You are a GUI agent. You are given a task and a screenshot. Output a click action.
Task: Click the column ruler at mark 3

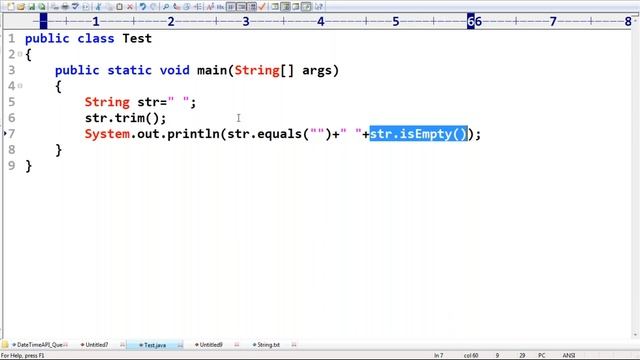tap(246, 21)
